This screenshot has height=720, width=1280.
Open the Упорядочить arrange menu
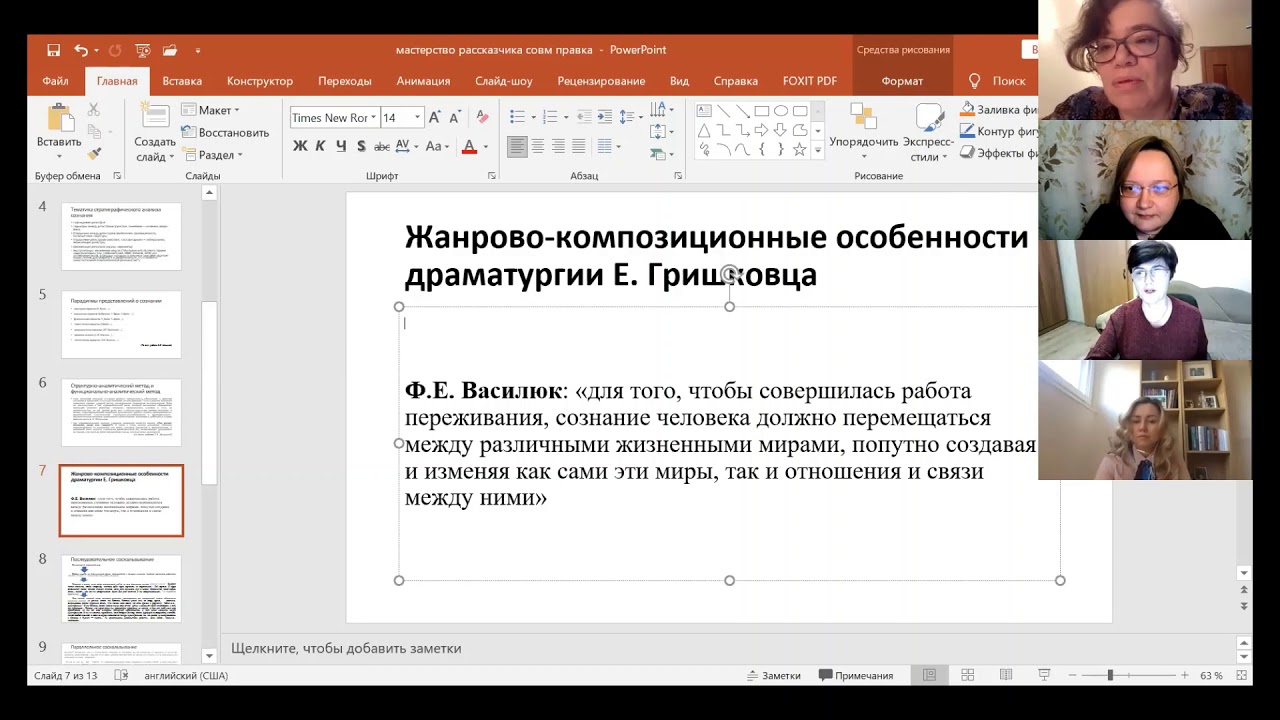(864, 133)
